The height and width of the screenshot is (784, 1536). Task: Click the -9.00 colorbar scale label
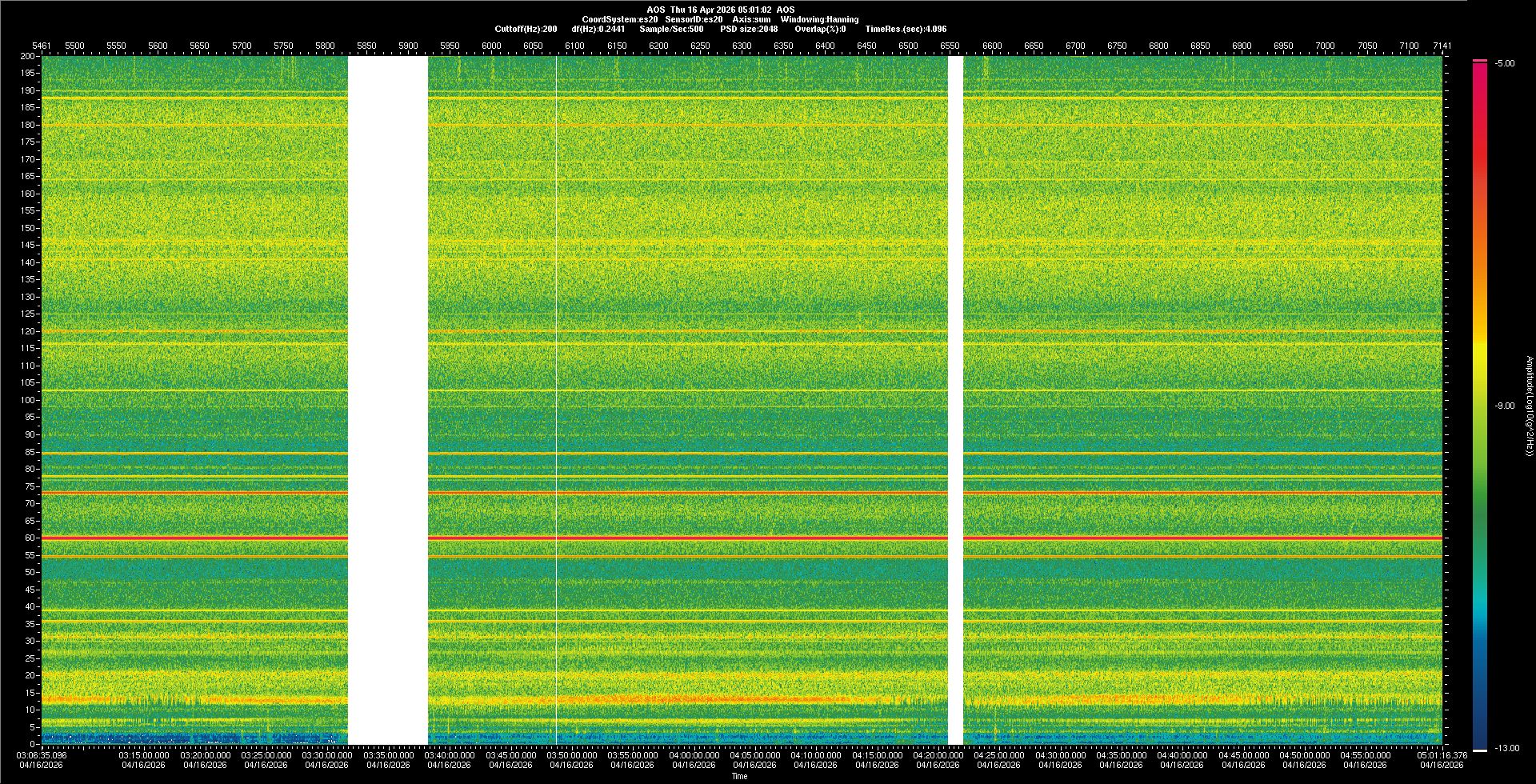coord(1505,406)
